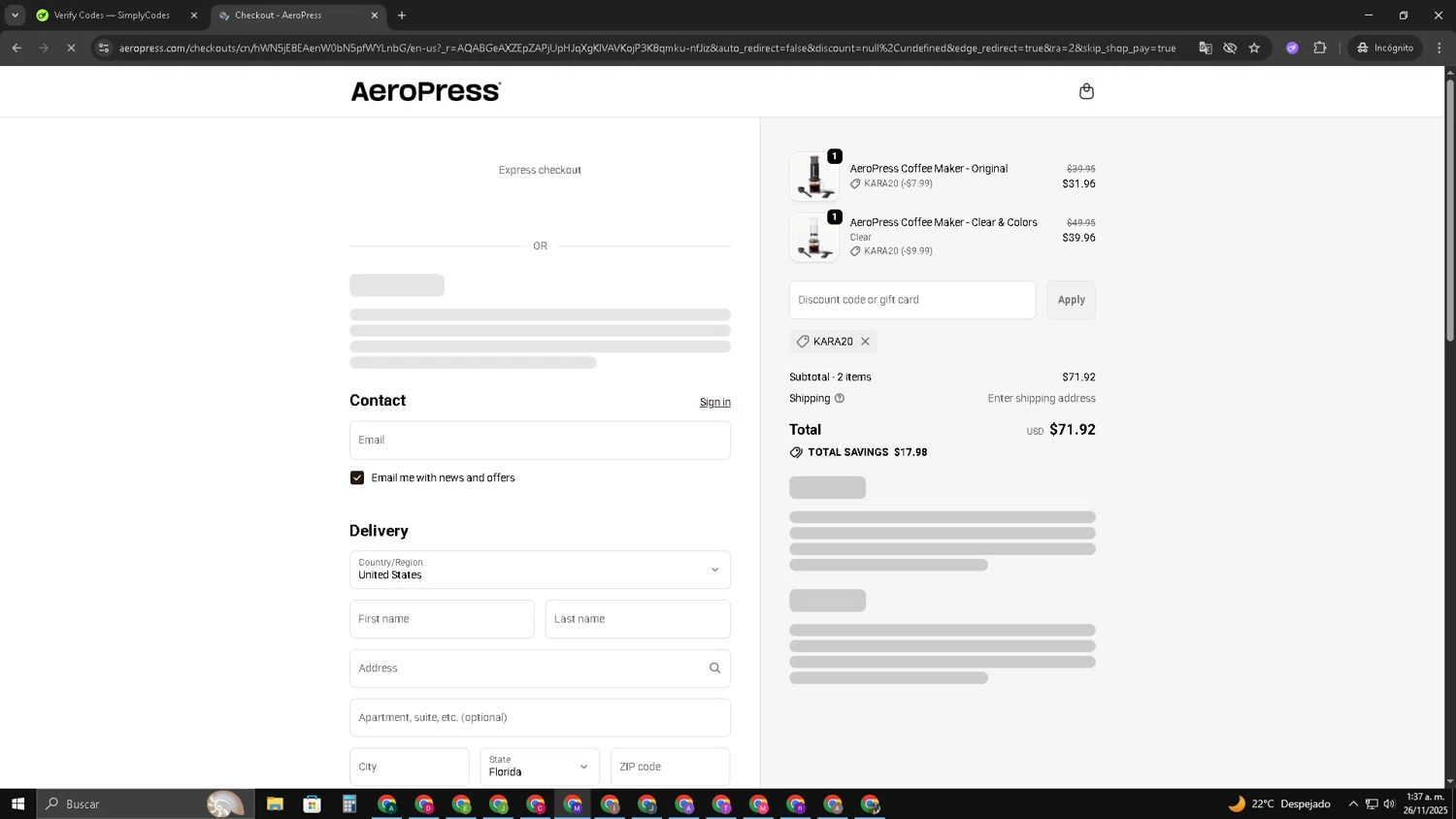Click the Incógnito profile indicator
1456x819 pixels.
[1385, 48]
